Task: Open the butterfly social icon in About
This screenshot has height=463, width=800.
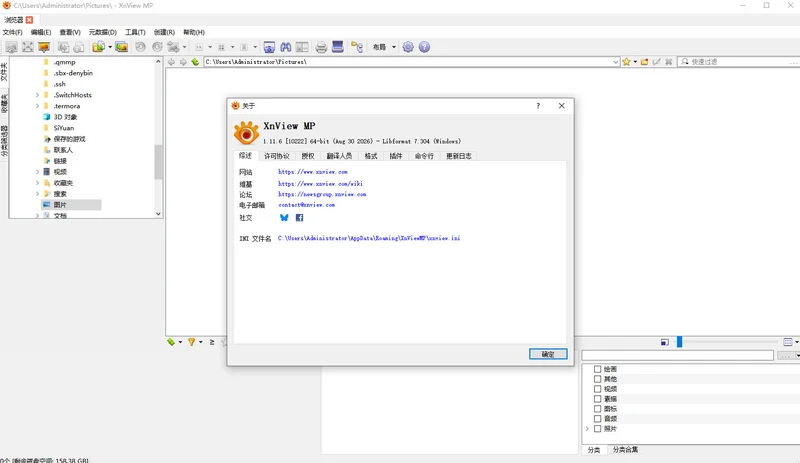Action: (x=284, y=217)
